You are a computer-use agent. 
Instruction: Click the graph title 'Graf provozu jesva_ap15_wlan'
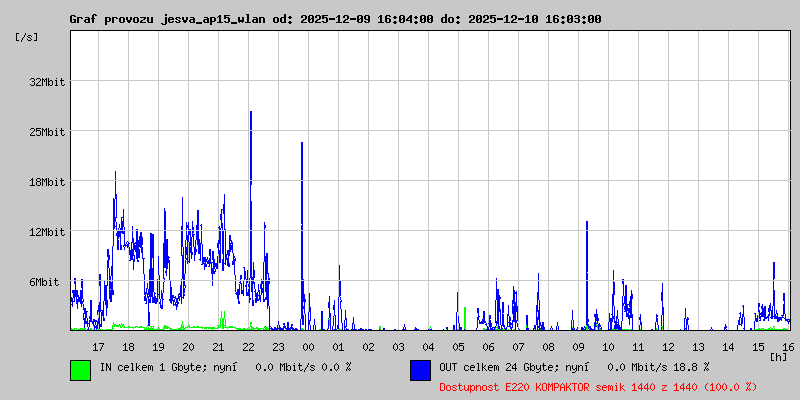click(x=167, y=19)
